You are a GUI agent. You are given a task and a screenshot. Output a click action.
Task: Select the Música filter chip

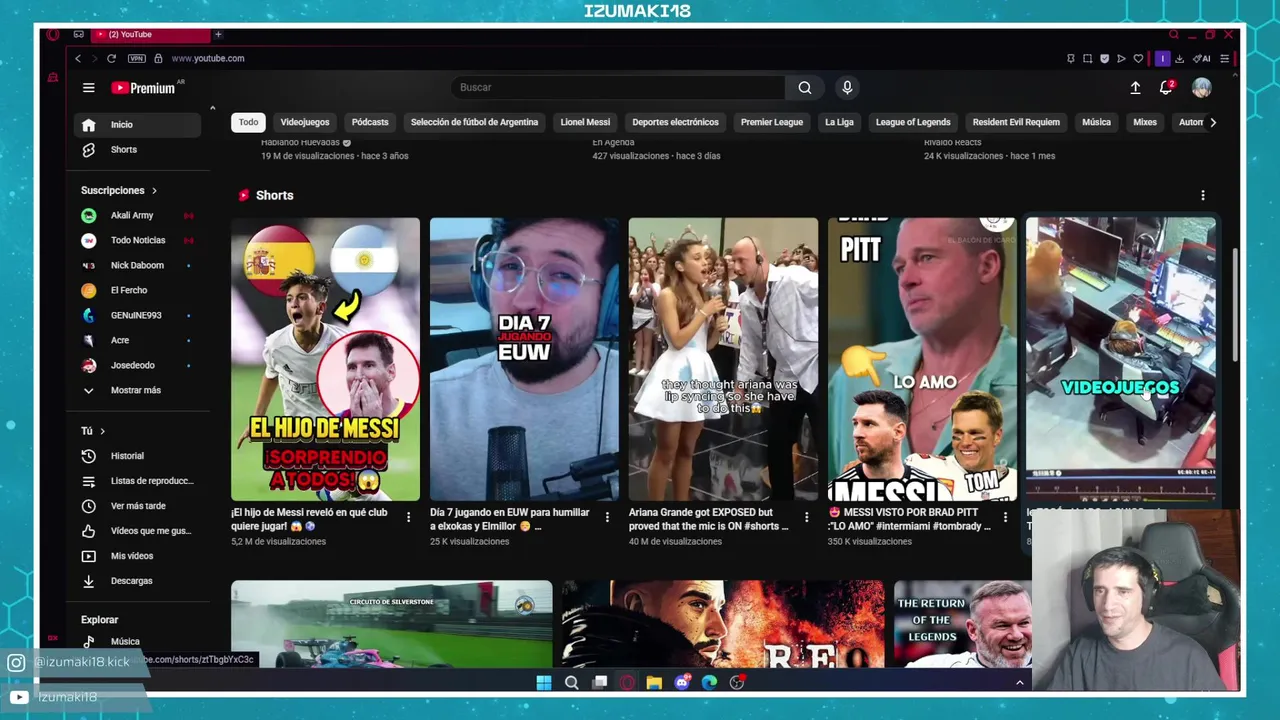(x=1096, y=122)
